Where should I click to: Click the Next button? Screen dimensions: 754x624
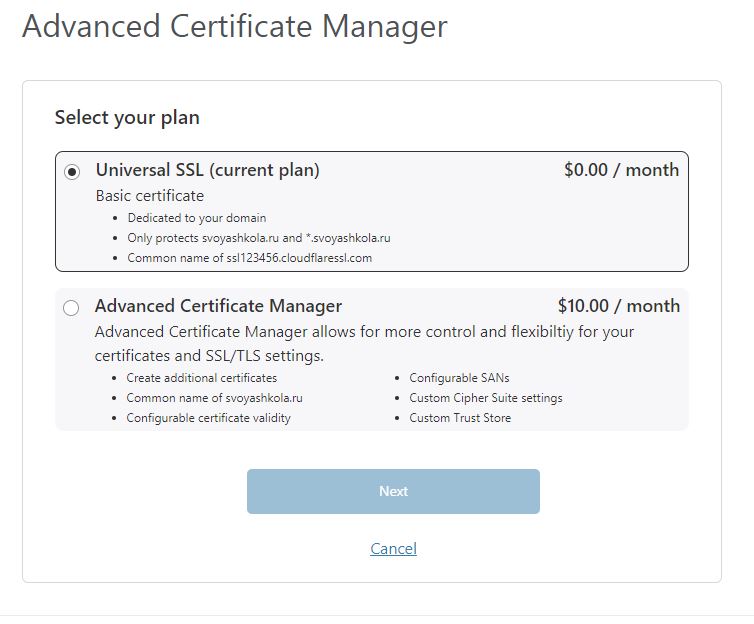[393, 491]
